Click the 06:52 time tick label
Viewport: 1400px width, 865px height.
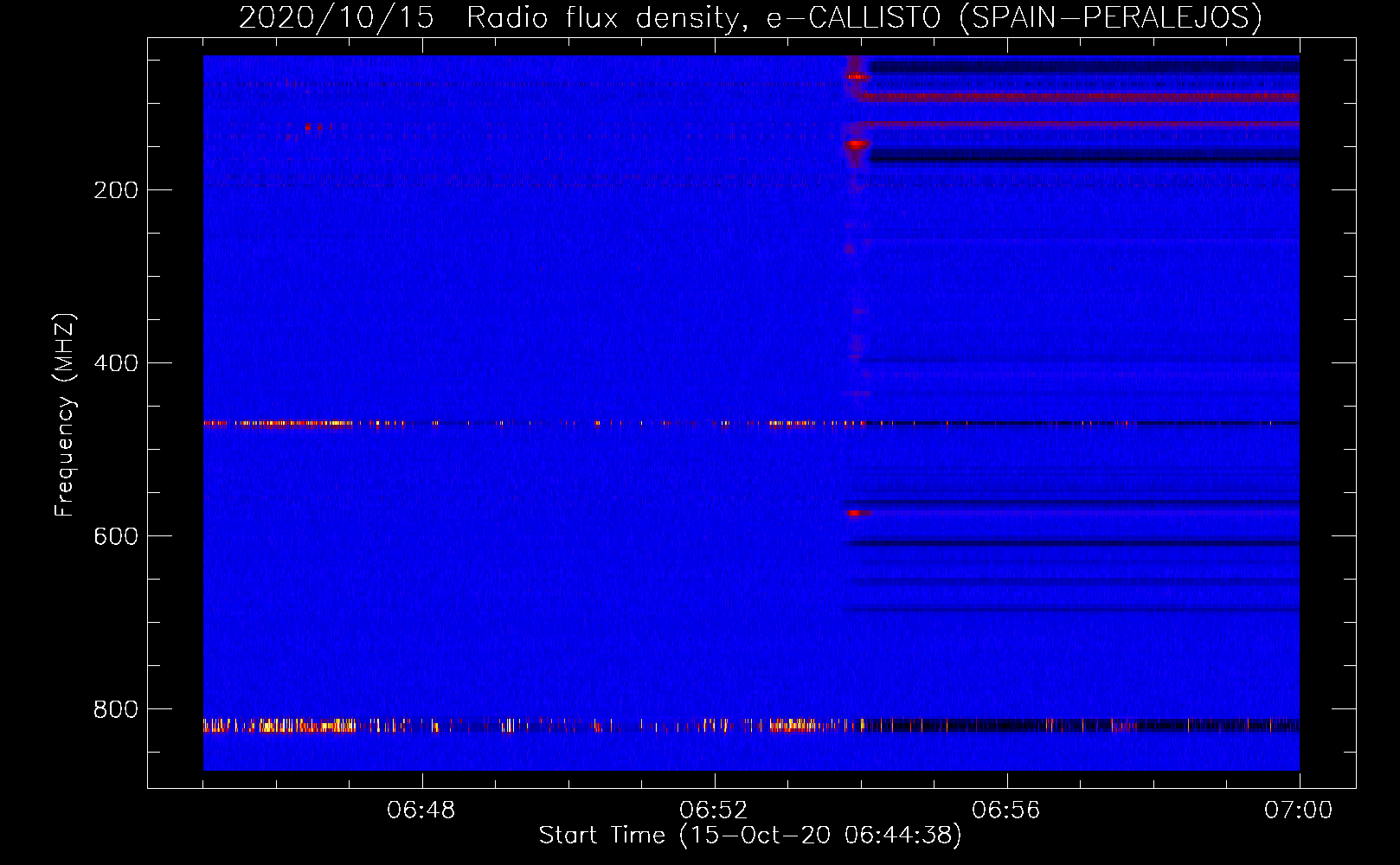pos(714,811)
